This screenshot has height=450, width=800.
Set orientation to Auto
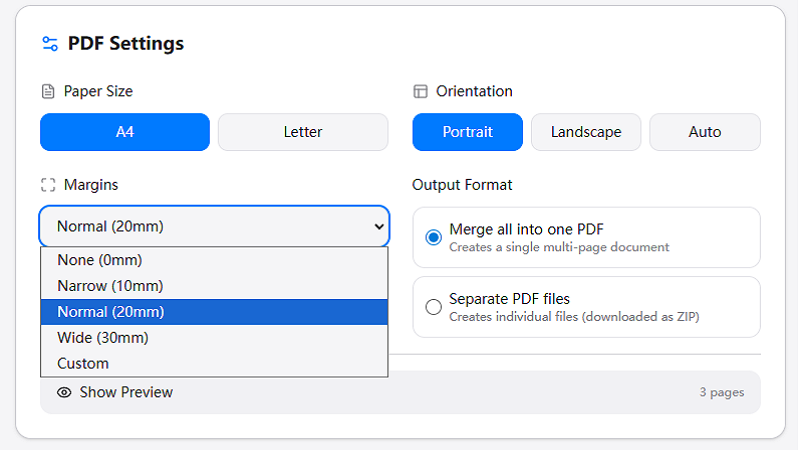(705, 132)
